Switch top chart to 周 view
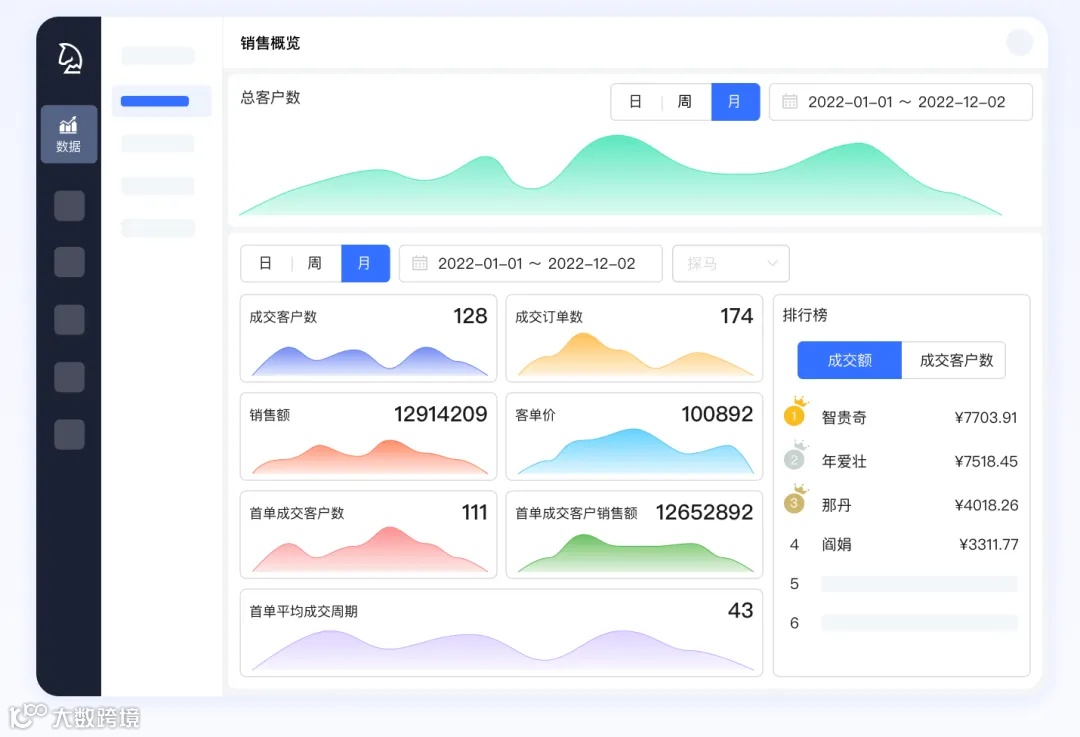The height and width of the screenshot is (737, 1080). click(x=684, y=101)
